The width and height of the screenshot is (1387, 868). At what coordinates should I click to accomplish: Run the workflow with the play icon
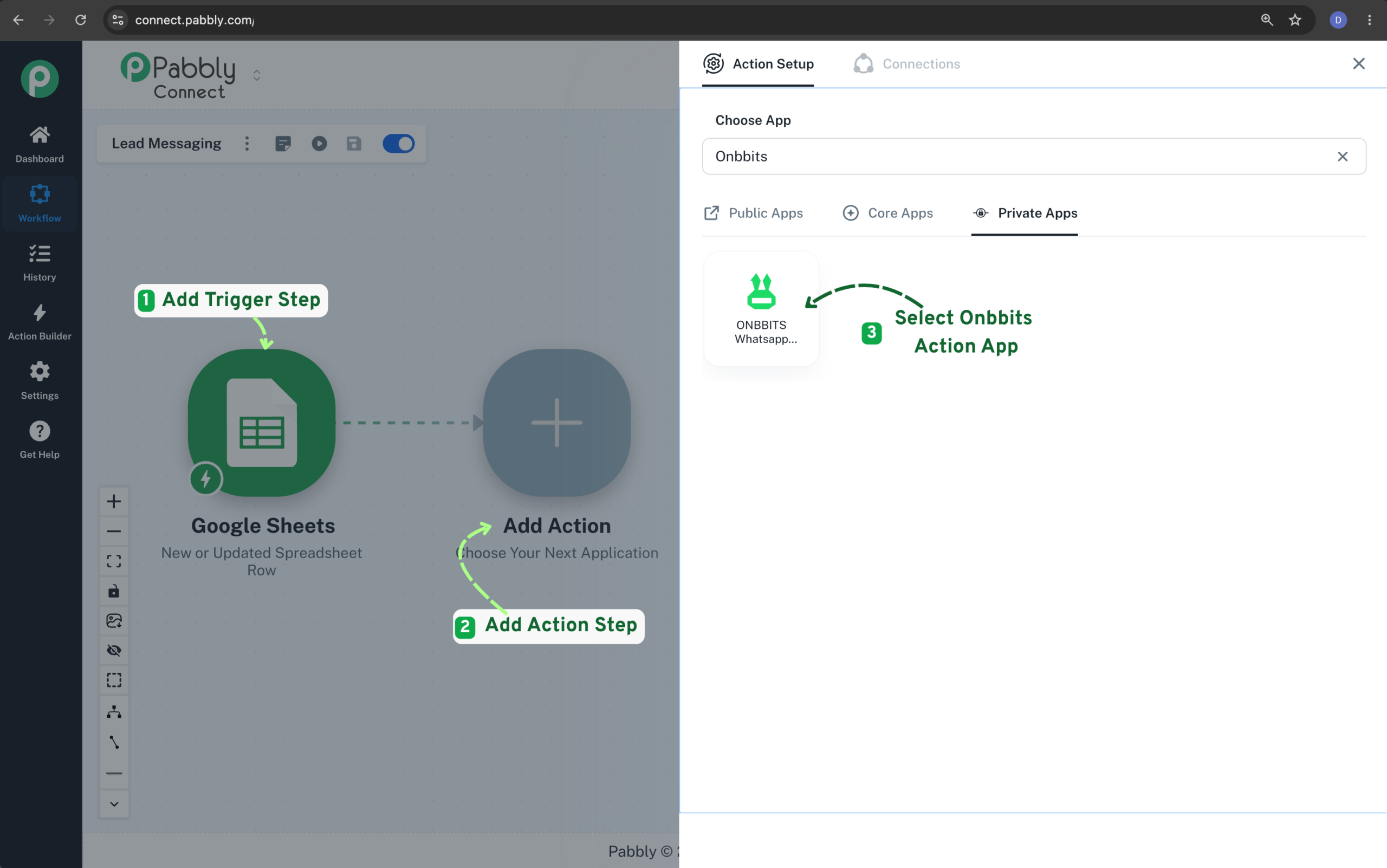[x=320, y=144]
